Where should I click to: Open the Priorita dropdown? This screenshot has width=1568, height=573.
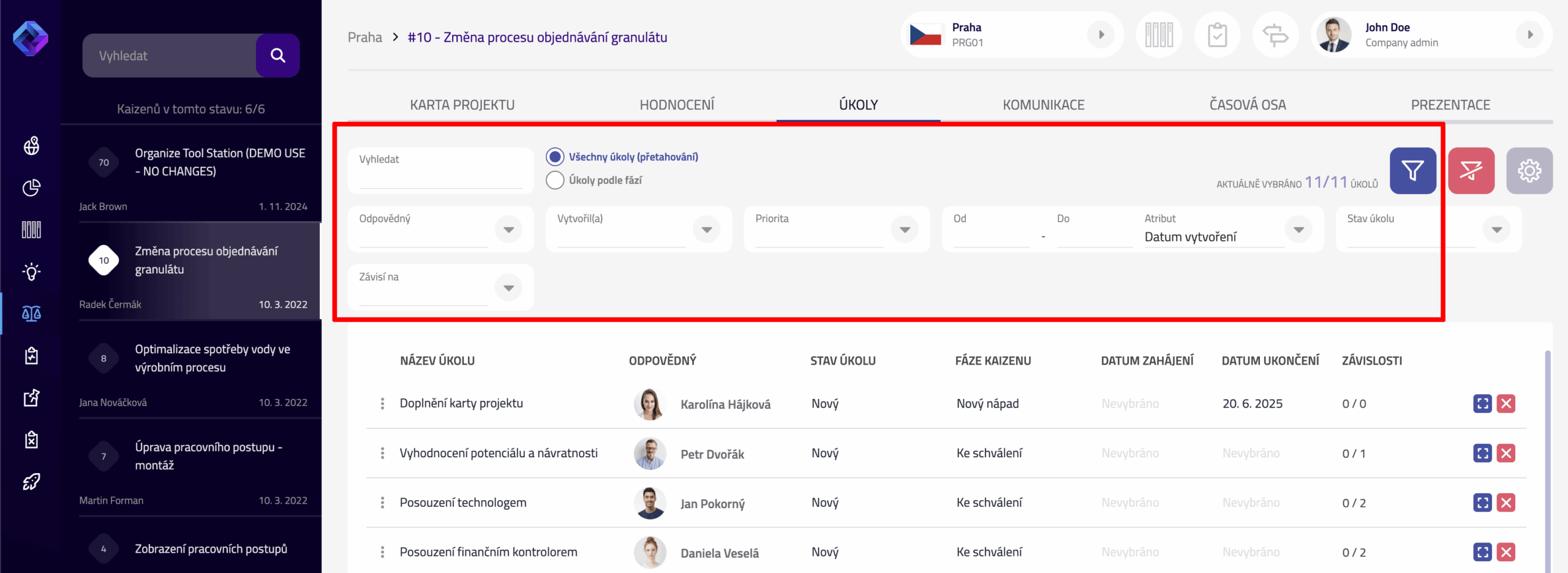point(905,230)
